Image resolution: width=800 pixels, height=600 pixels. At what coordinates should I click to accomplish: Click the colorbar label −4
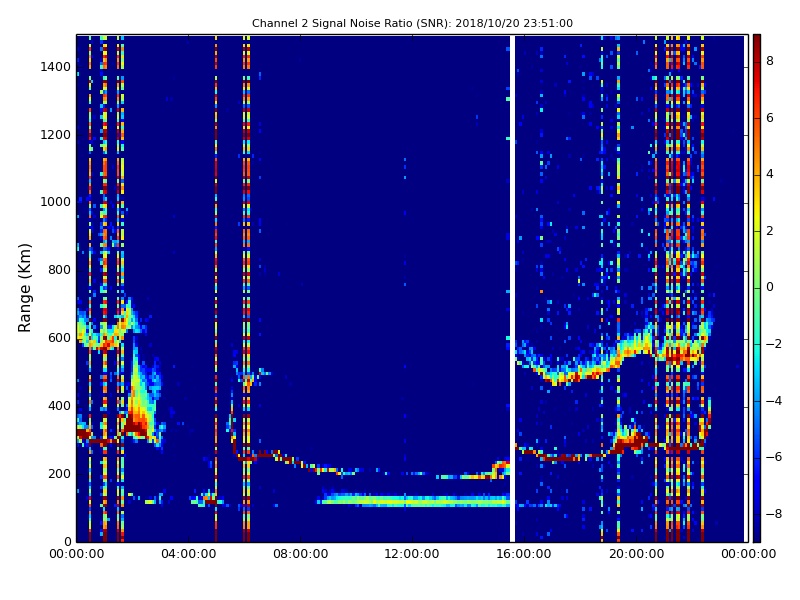coord(774,401)
